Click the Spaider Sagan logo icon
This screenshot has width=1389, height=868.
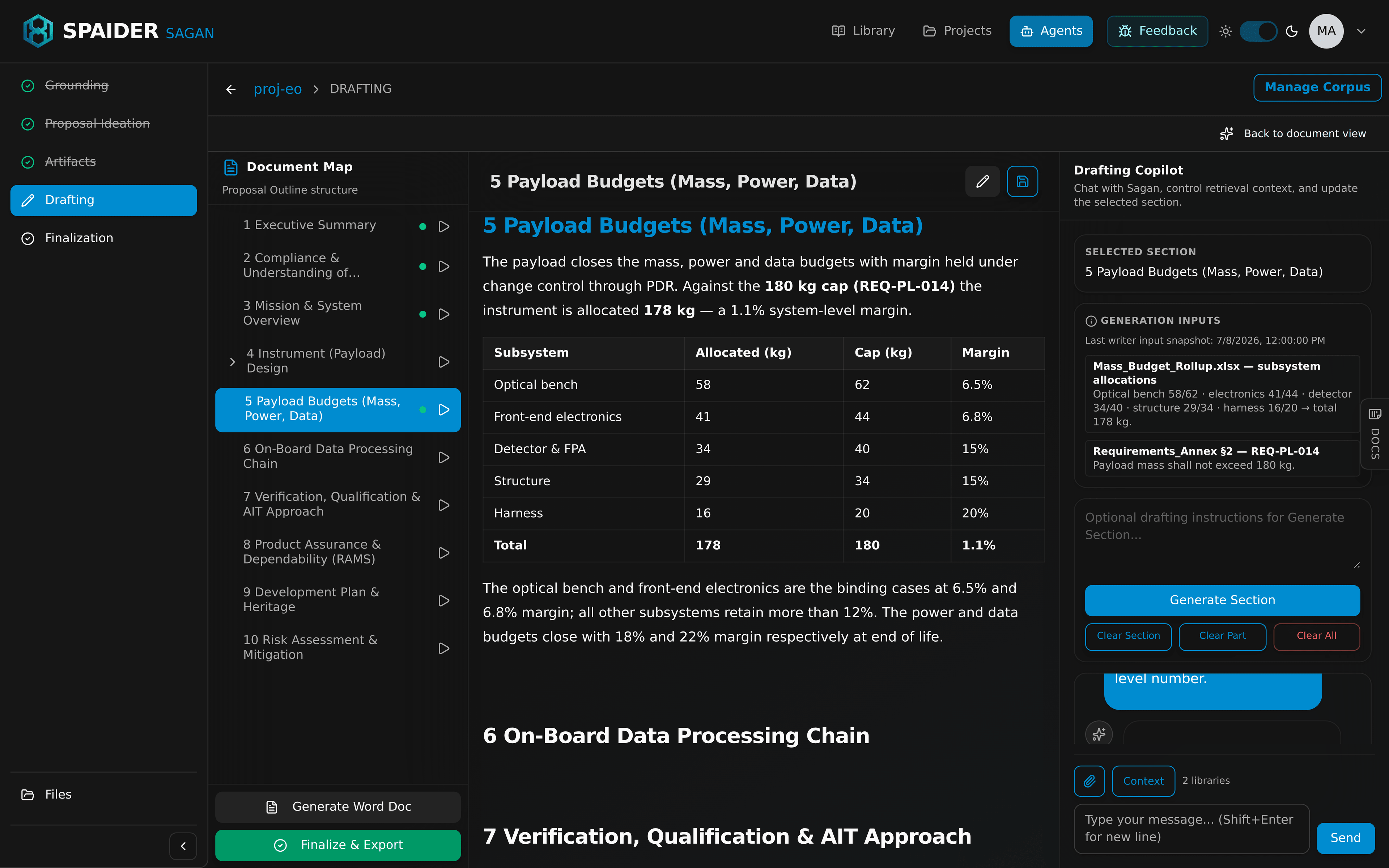(38, 31)
